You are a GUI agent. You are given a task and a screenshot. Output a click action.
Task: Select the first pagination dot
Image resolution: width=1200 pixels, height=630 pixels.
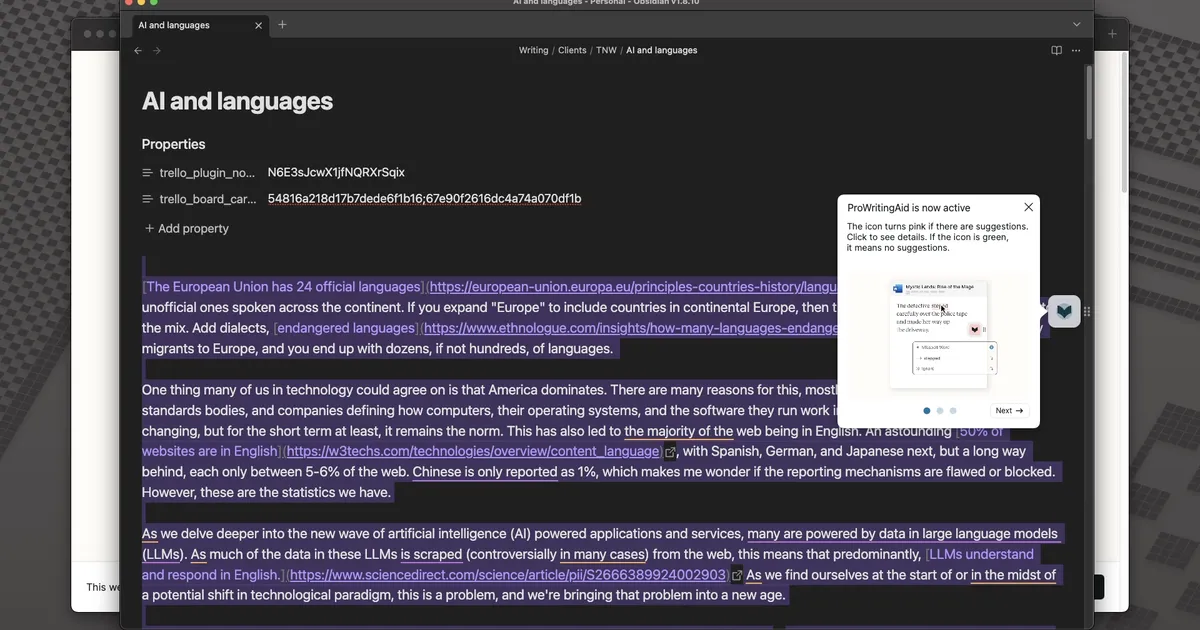tap(927, 411)
